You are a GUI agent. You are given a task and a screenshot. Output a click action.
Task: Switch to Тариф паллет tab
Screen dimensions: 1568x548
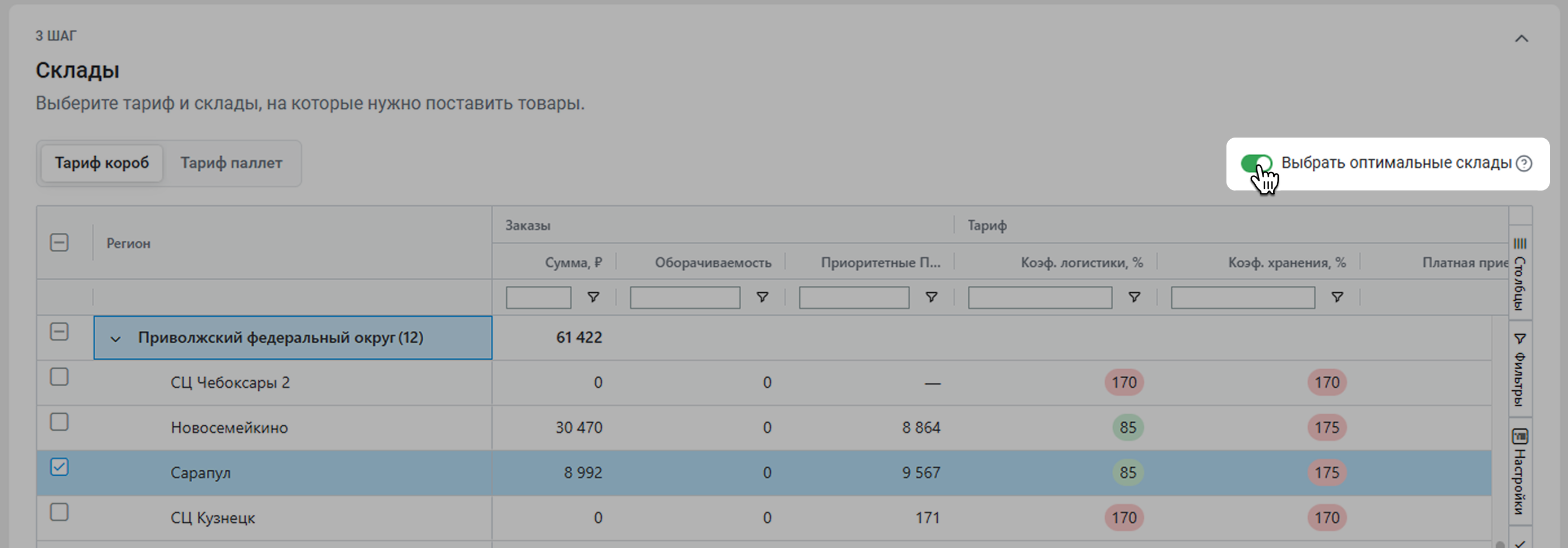coord(231,163)
